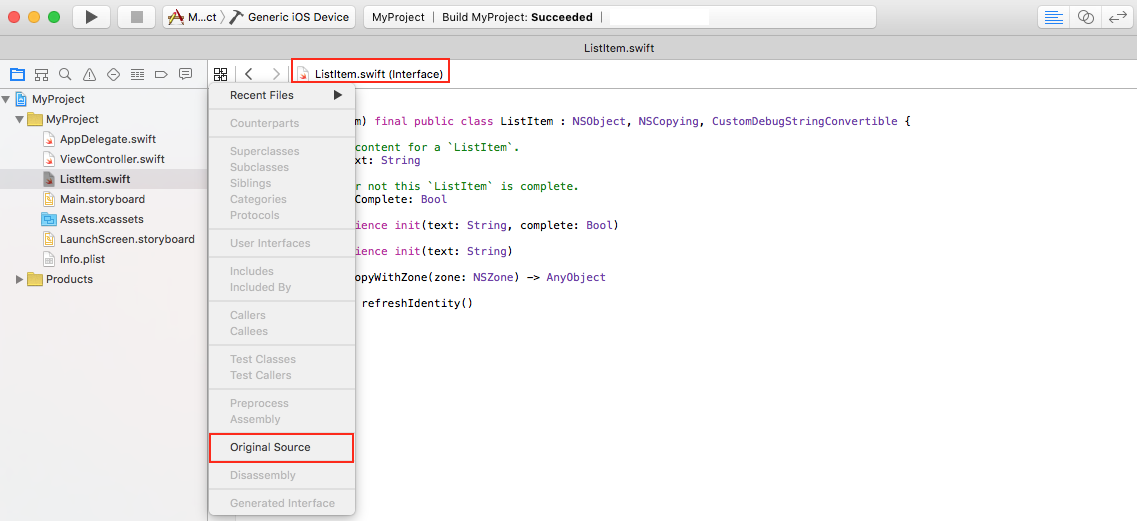
Task: Open the Report navigator speech bubble icon
Action: tap(185, 74)
